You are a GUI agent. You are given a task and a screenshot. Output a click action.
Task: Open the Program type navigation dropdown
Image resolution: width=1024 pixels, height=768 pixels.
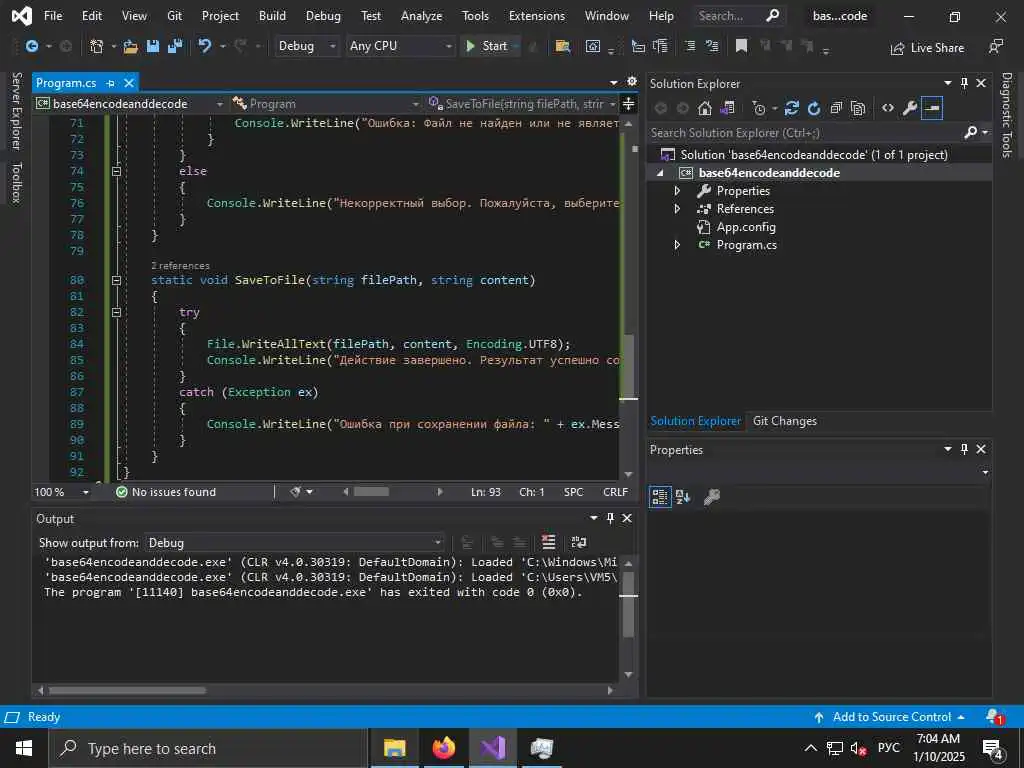(325, 104)
